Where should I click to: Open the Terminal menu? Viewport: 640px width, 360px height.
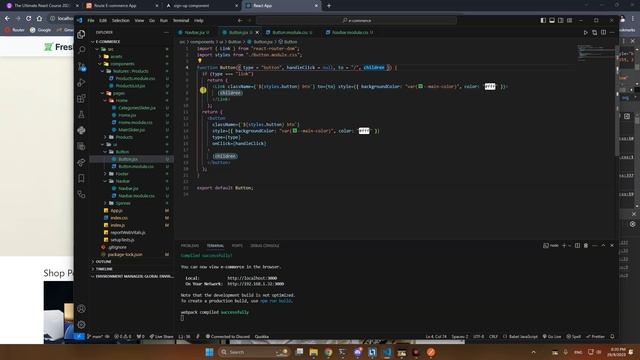point(181,20)
